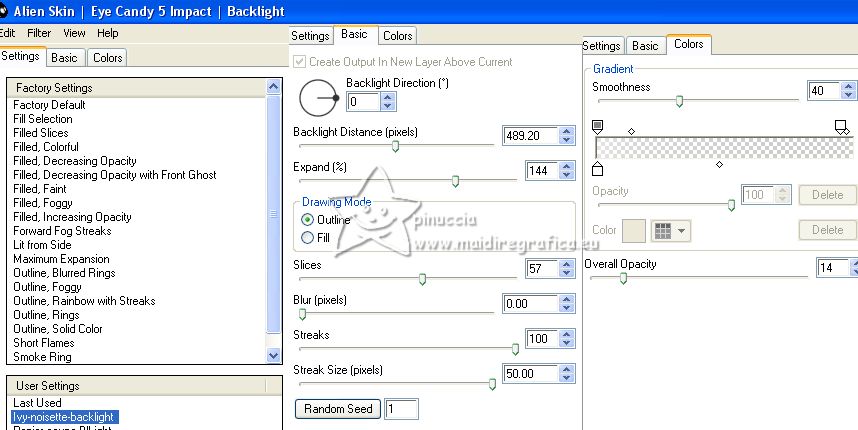This screenshot has width=858, height=430.
Task: Click the Blur slider handle
Action: pyautogui.click(x=303, y=314)
